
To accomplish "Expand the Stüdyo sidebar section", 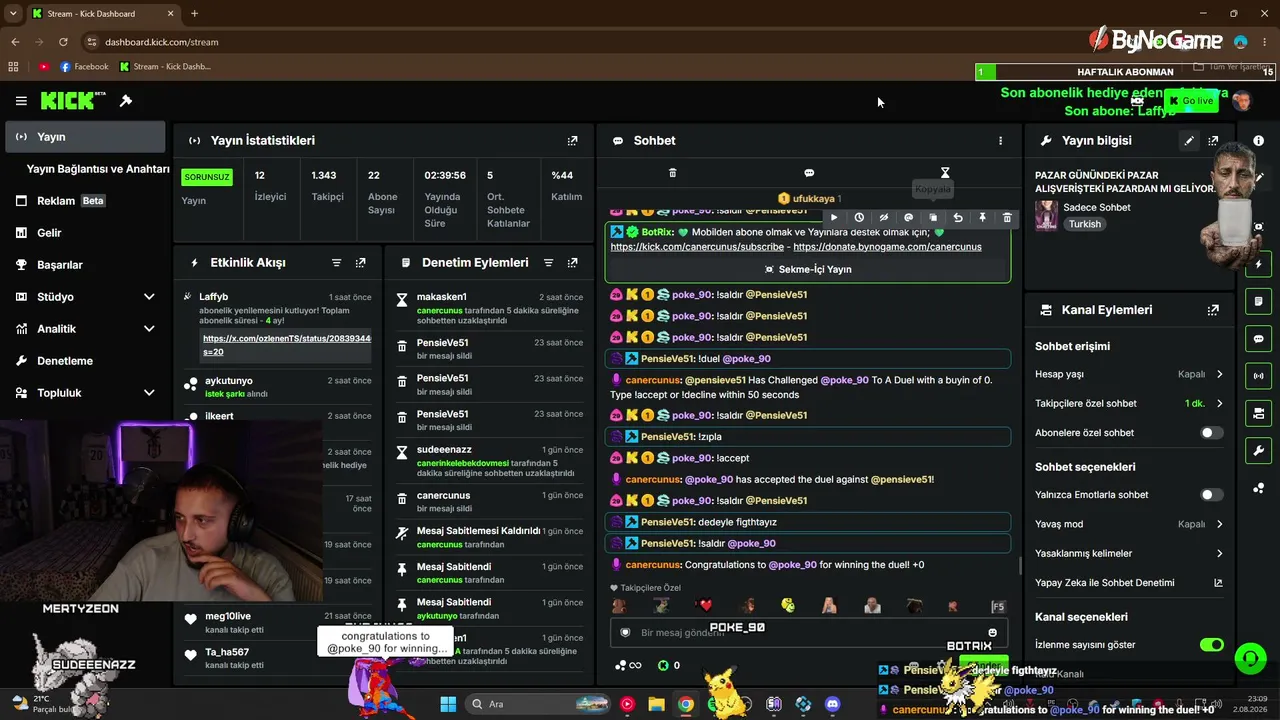I will coord(149,297).
